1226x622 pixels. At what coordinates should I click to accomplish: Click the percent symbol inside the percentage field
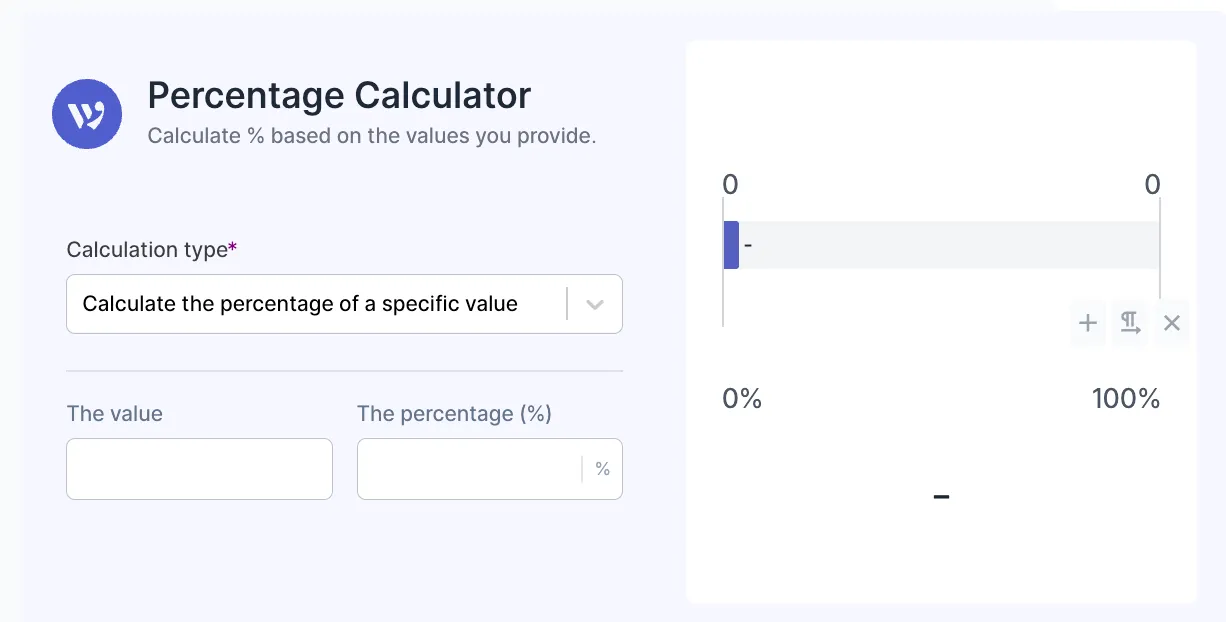point(603,468)
